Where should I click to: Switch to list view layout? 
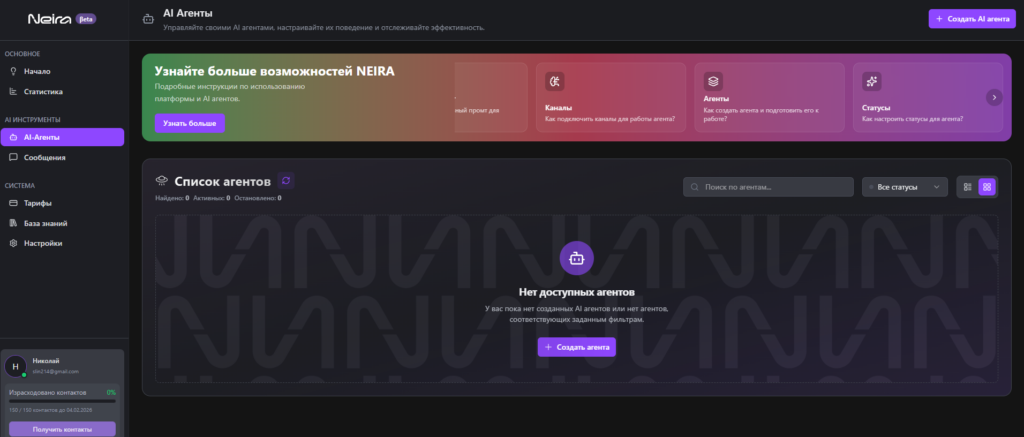click(968, 187)
